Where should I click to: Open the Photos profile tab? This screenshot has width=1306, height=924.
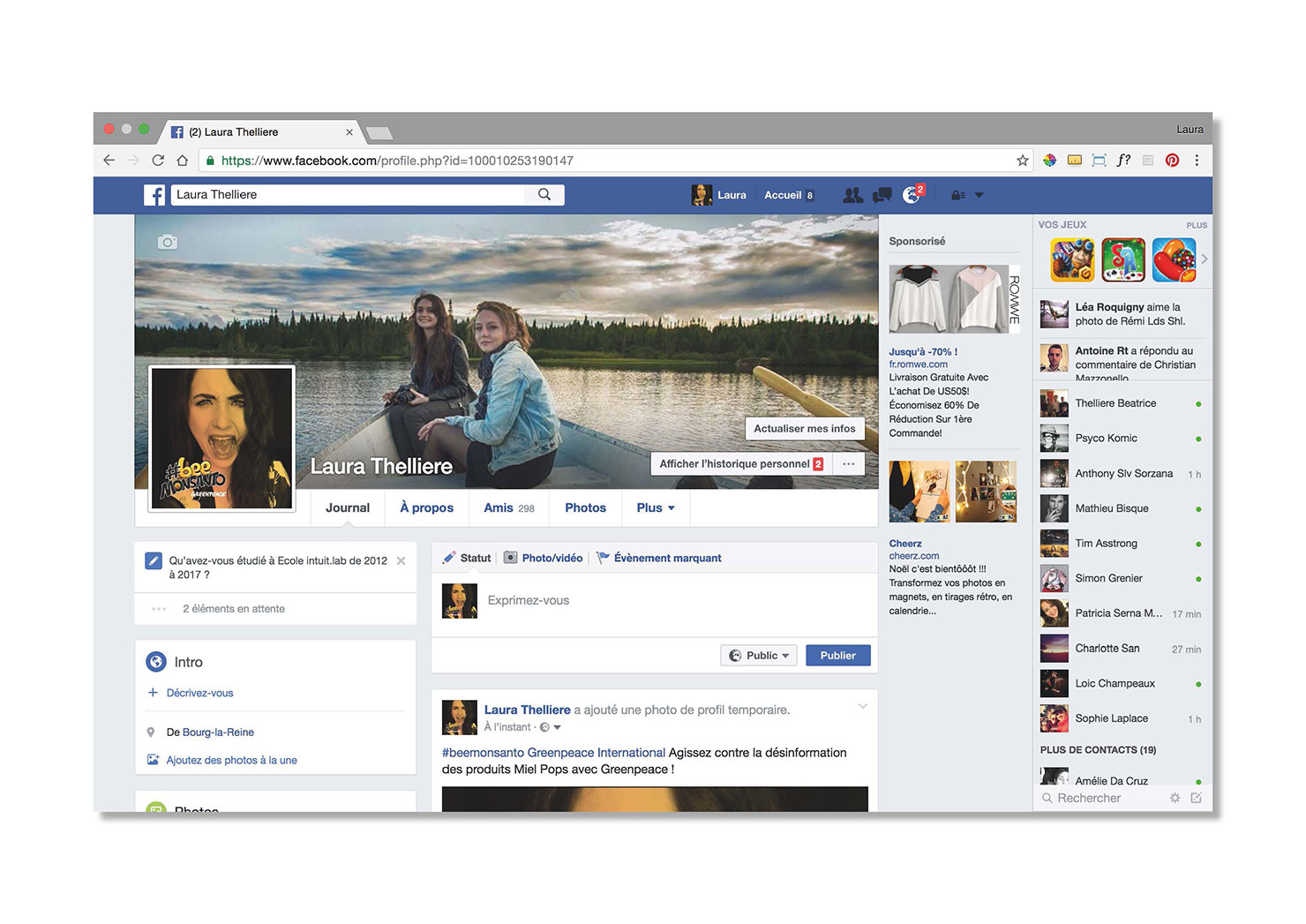(x=585, y=508)
